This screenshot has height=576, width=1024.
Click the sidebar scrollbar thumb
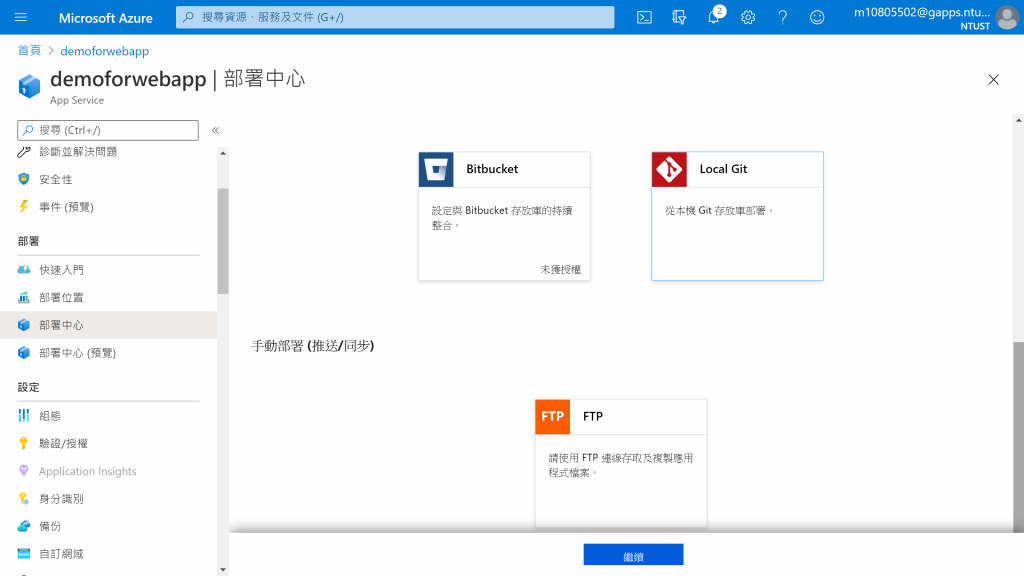[223, 241]
